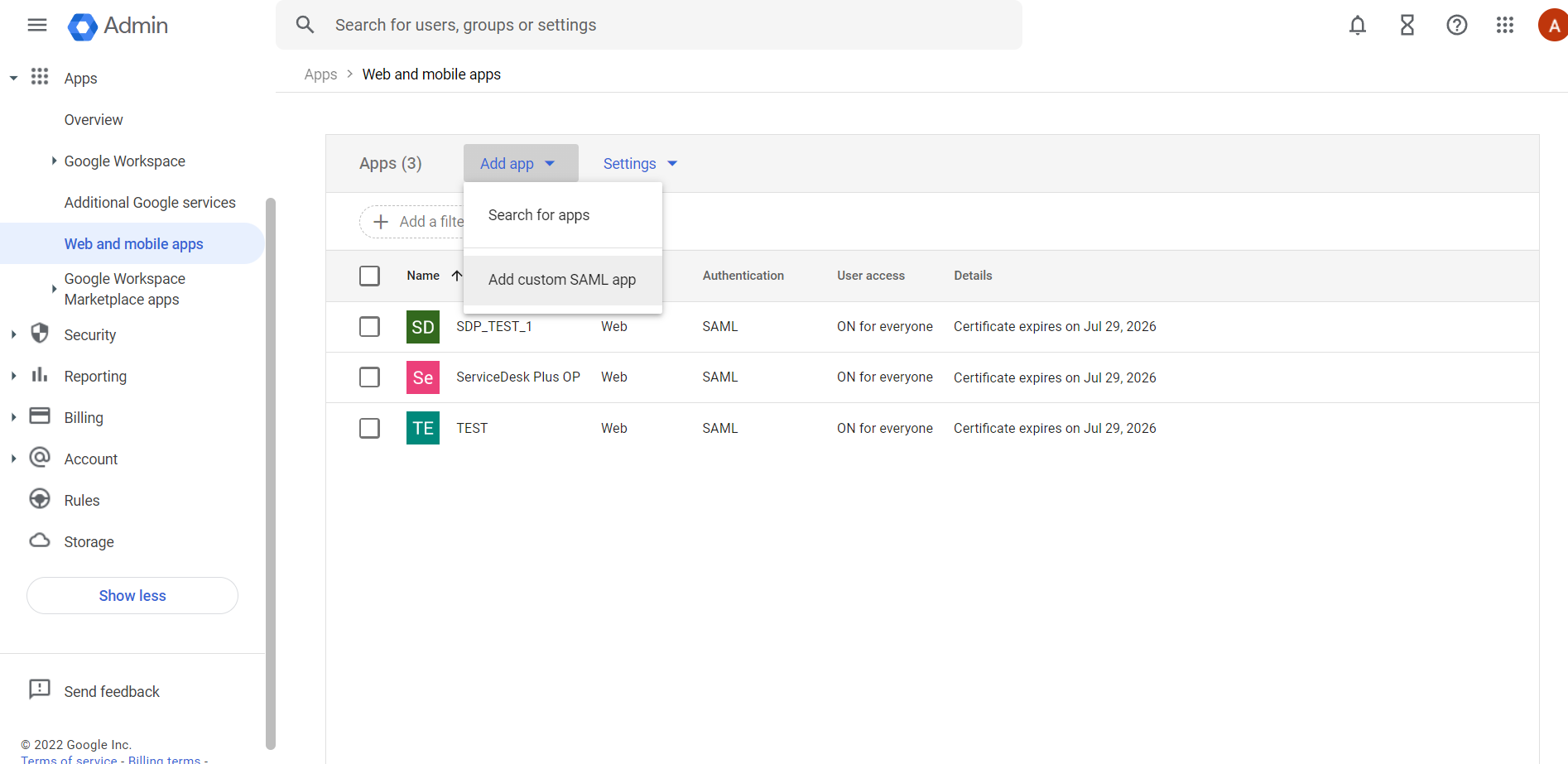
Task: Click the Apps grid icon in sidebar
Action: (40, 77)
